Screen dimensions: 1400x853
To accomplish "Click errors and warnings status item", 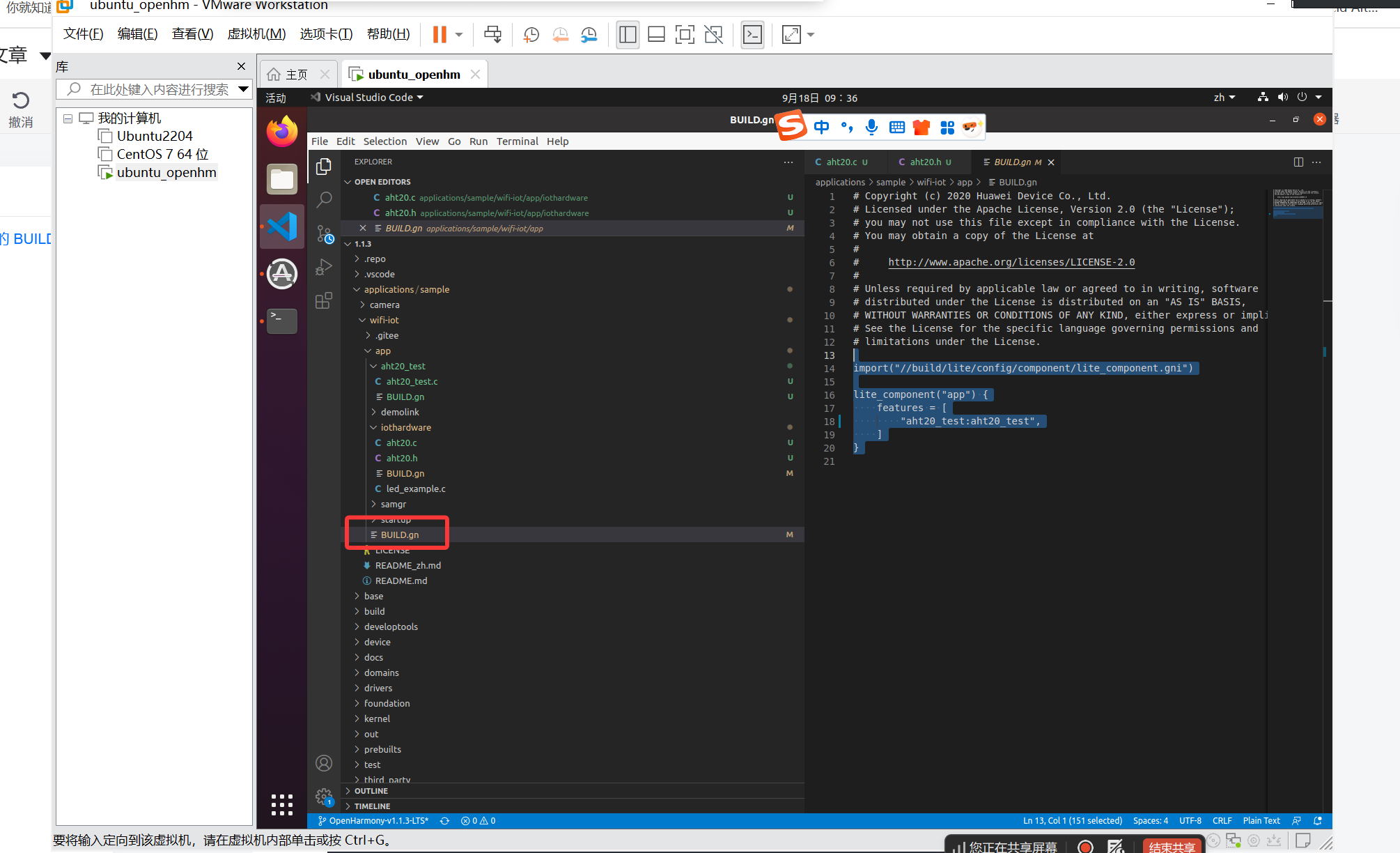I will (479, 821).
